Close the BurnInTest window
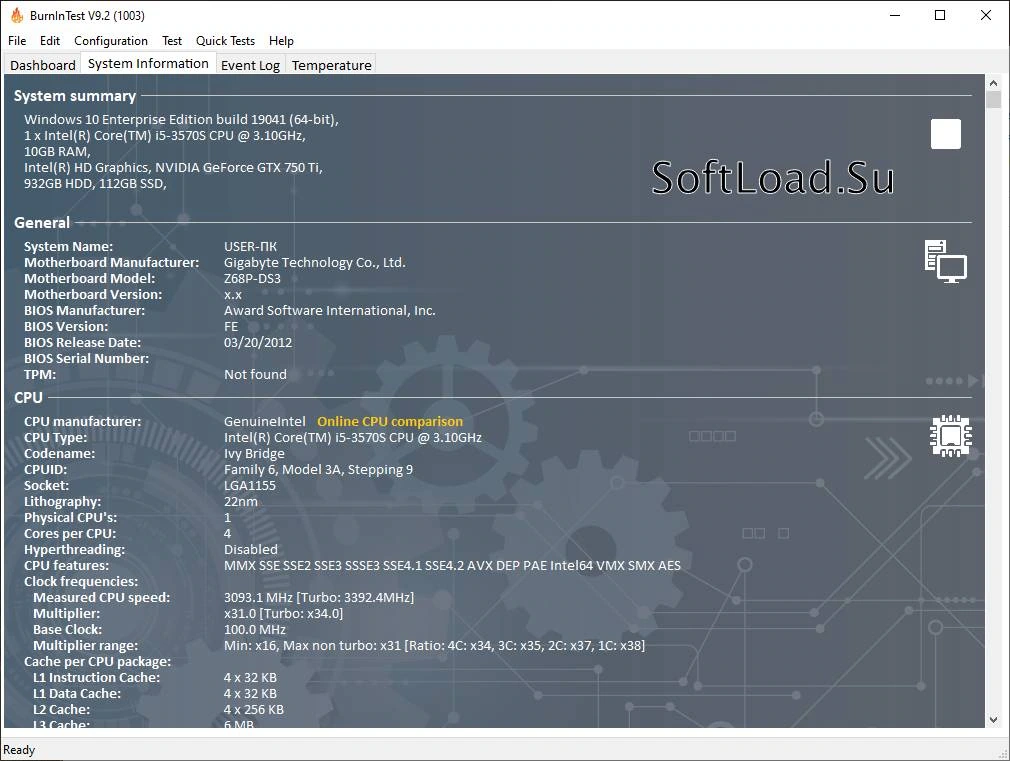Screen dimensions: 1010x761 pyautogui.click(x=986, y=15)
